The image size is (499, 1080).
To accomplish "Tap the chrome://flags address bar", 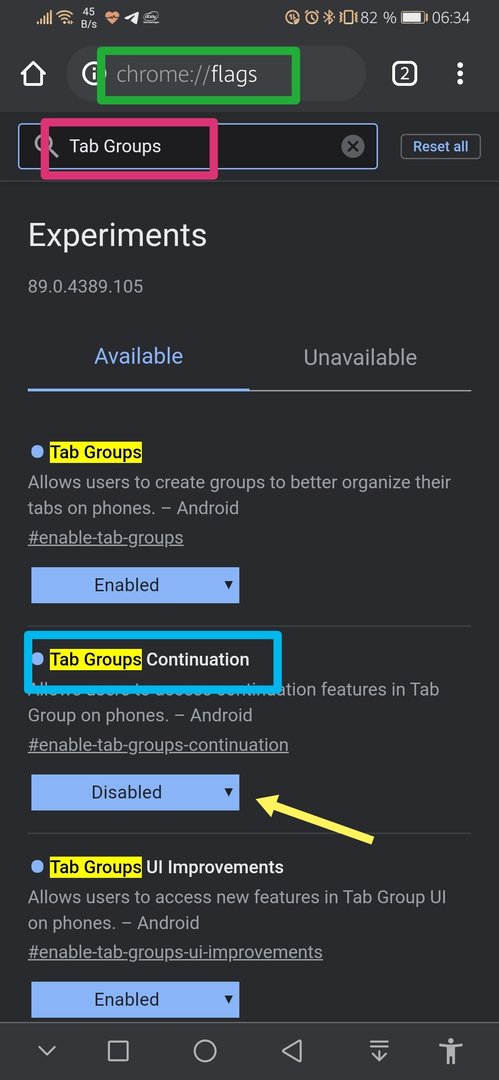I will click(216, 74).
